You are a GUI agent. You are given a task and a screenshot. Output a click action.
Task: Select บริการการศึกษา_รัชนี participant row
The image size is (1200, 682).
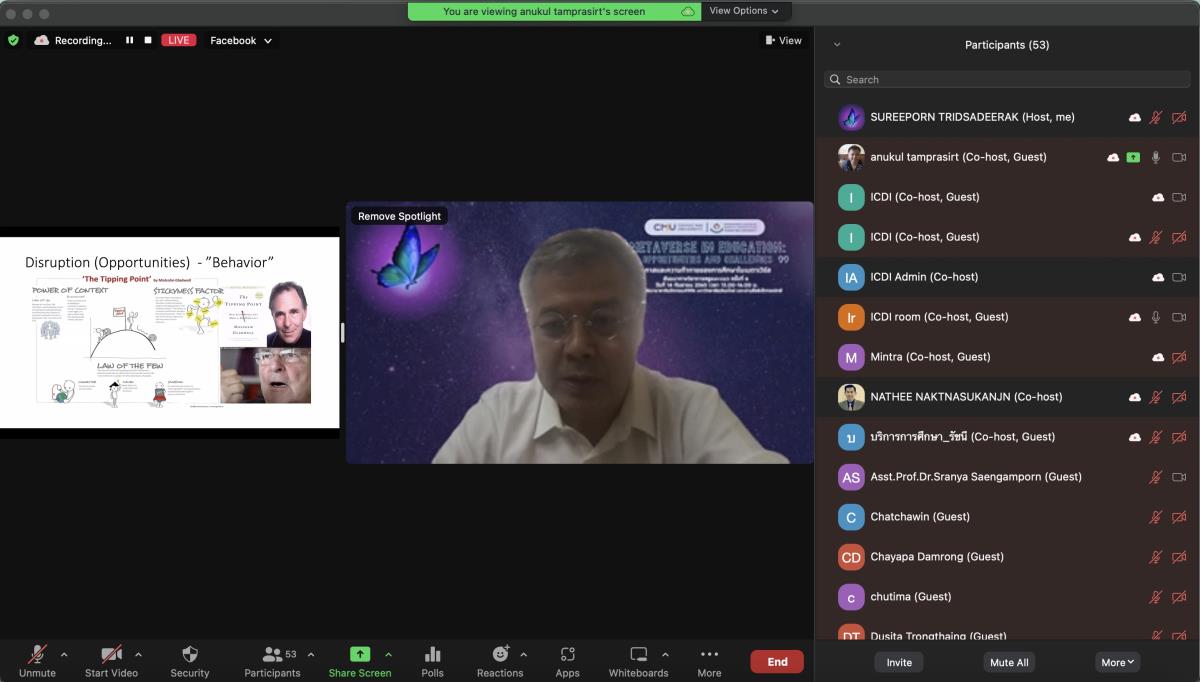coord(1007,437)
